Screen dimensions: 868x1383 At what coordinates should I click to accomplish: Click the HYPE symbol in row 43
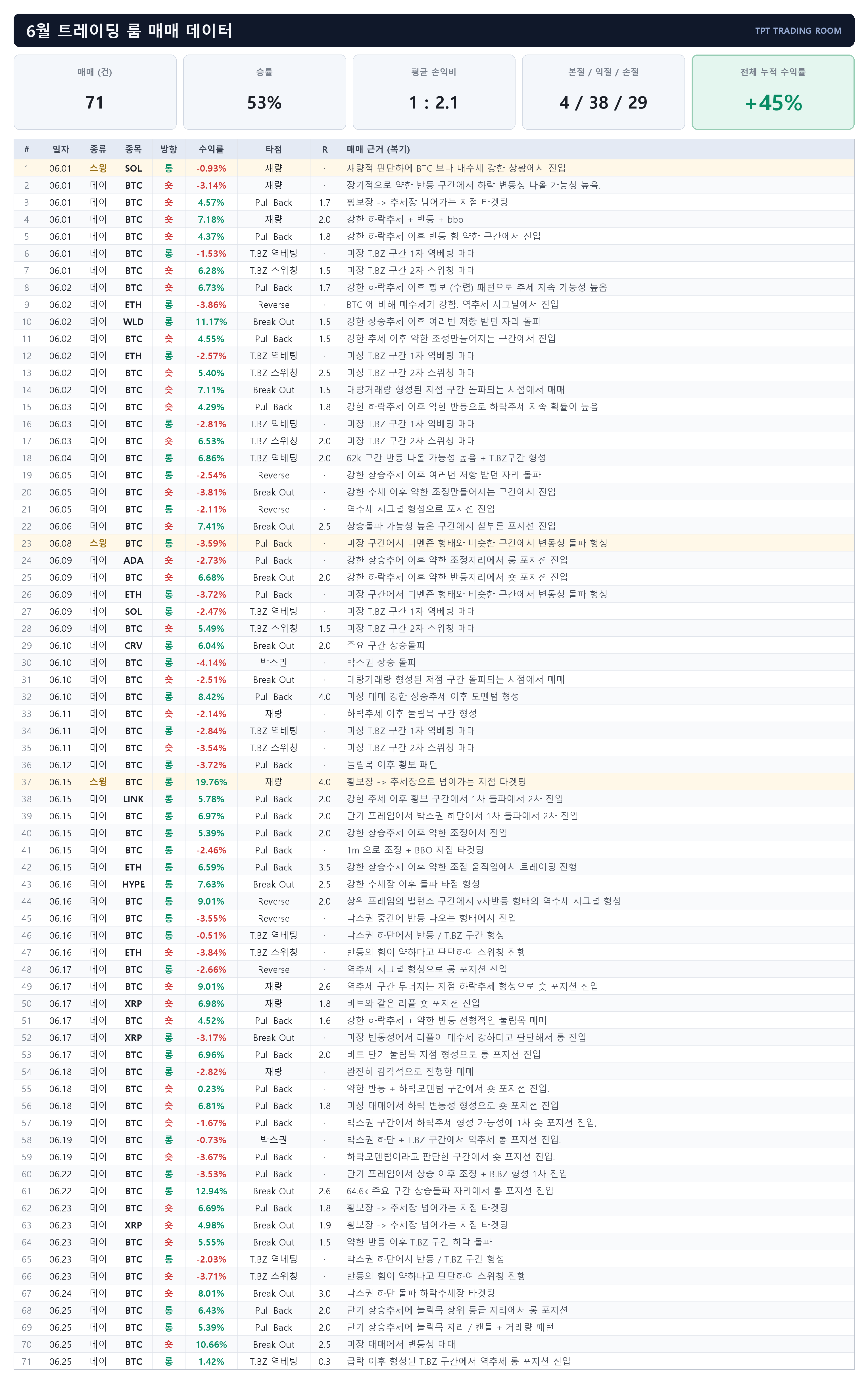pos(133,884)
